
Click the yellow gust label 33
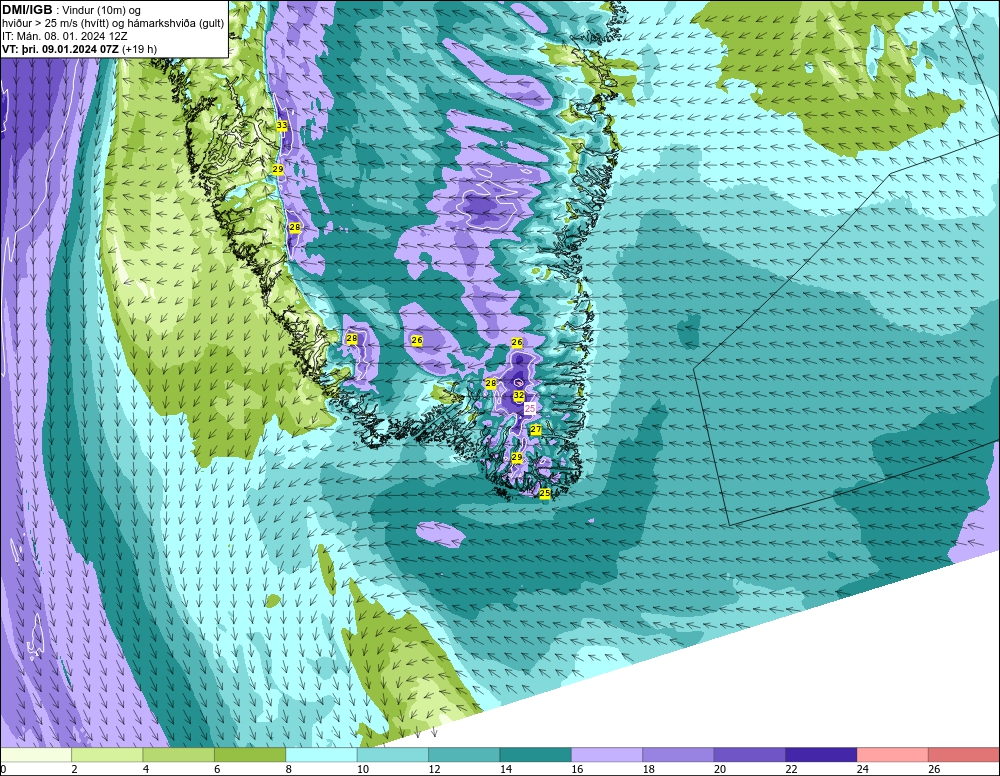[x=282, y=126]
